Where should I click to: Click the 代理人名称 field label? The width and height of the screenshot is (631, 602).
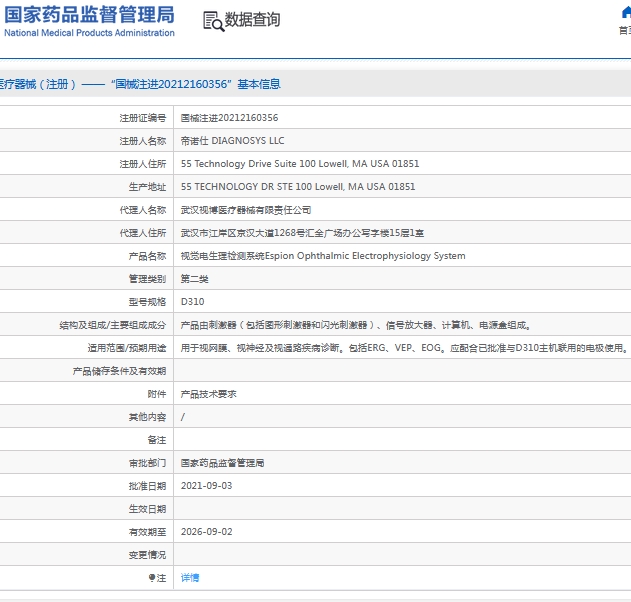(142, 210)
